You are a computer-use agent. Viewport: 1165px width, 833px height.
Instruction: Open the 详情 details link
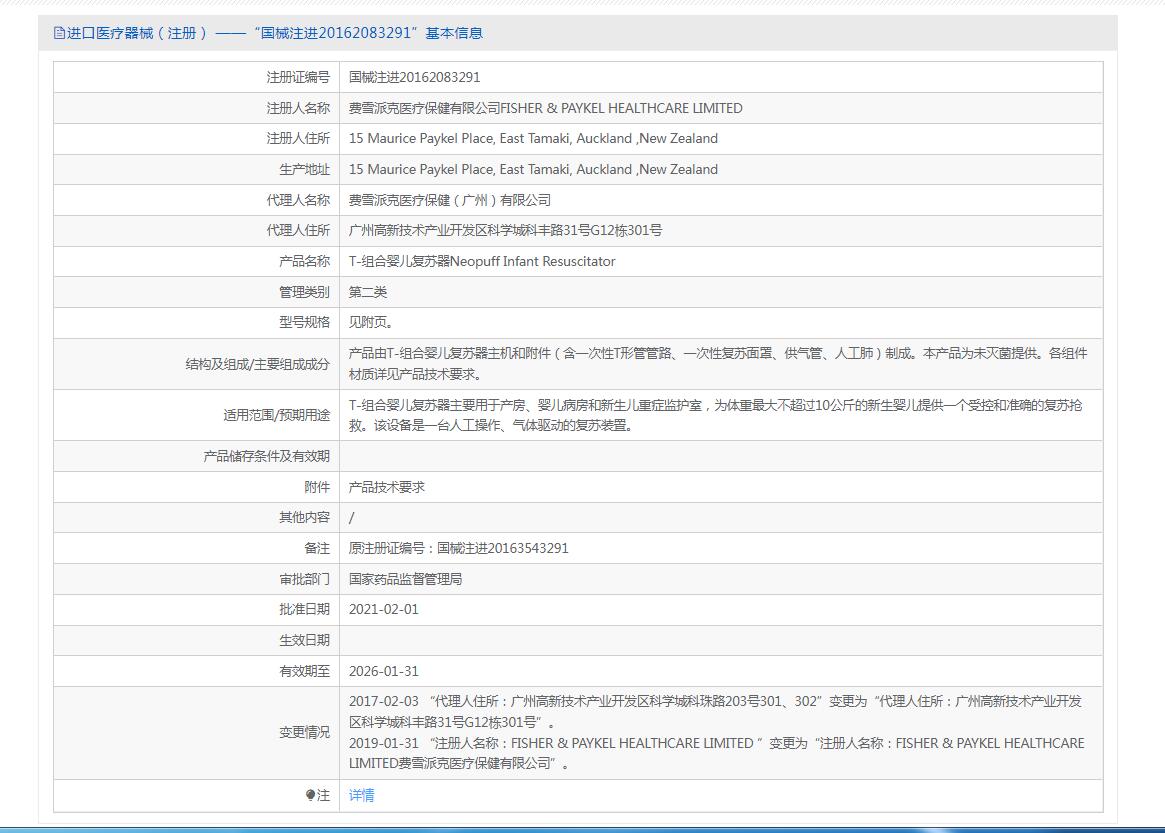point(361,795)
